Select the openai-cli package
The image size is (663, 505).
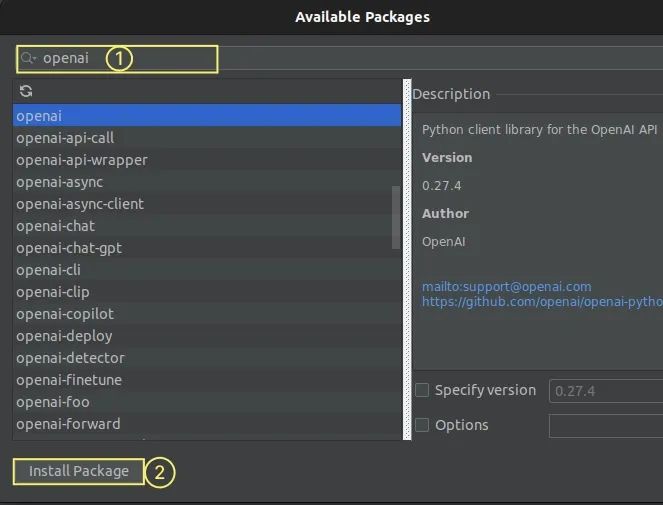207,269
